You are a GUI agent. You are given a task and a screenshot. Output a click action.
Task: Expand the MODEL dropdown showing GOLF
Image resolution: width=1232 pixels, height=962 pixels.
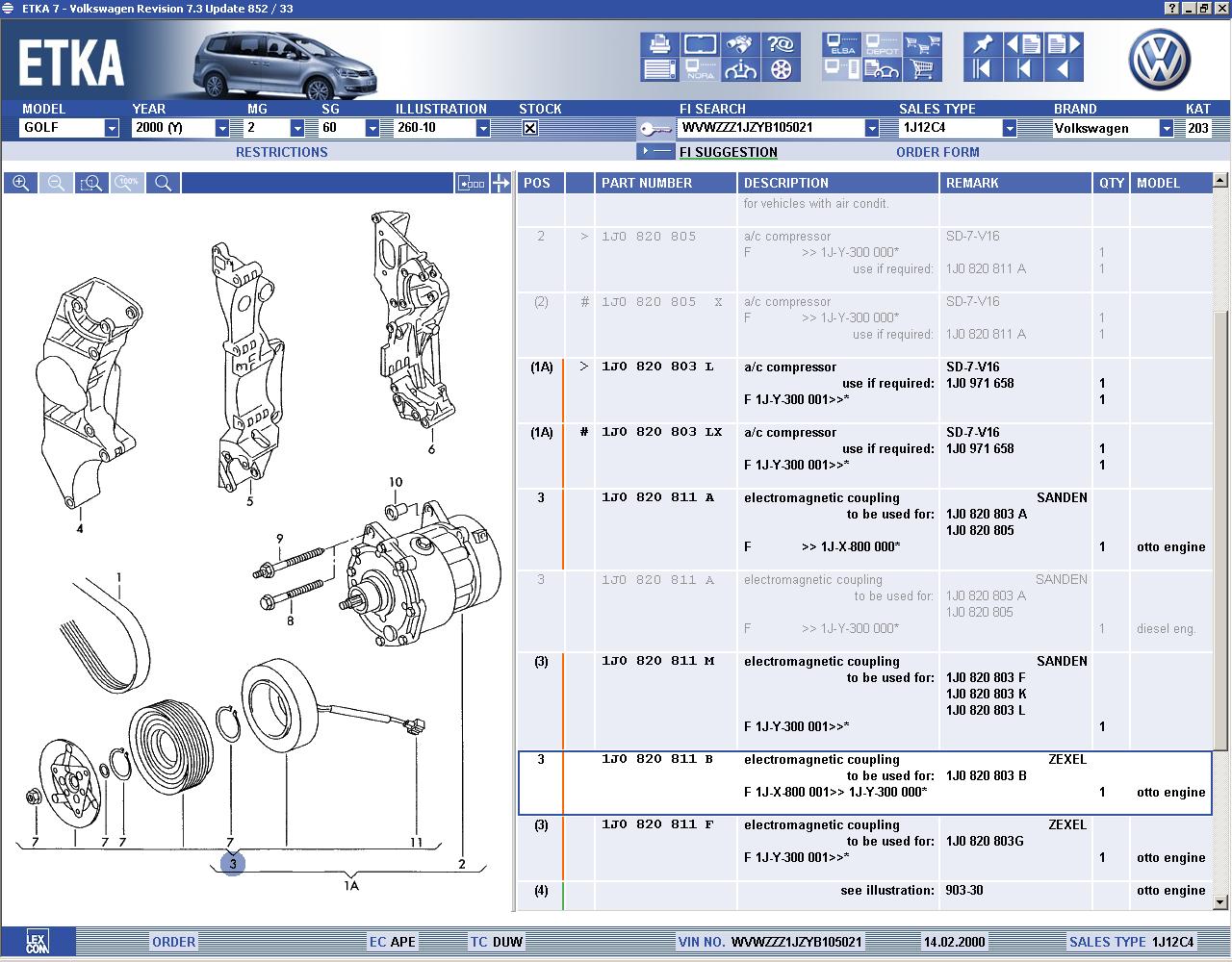[x=112, y=128]
